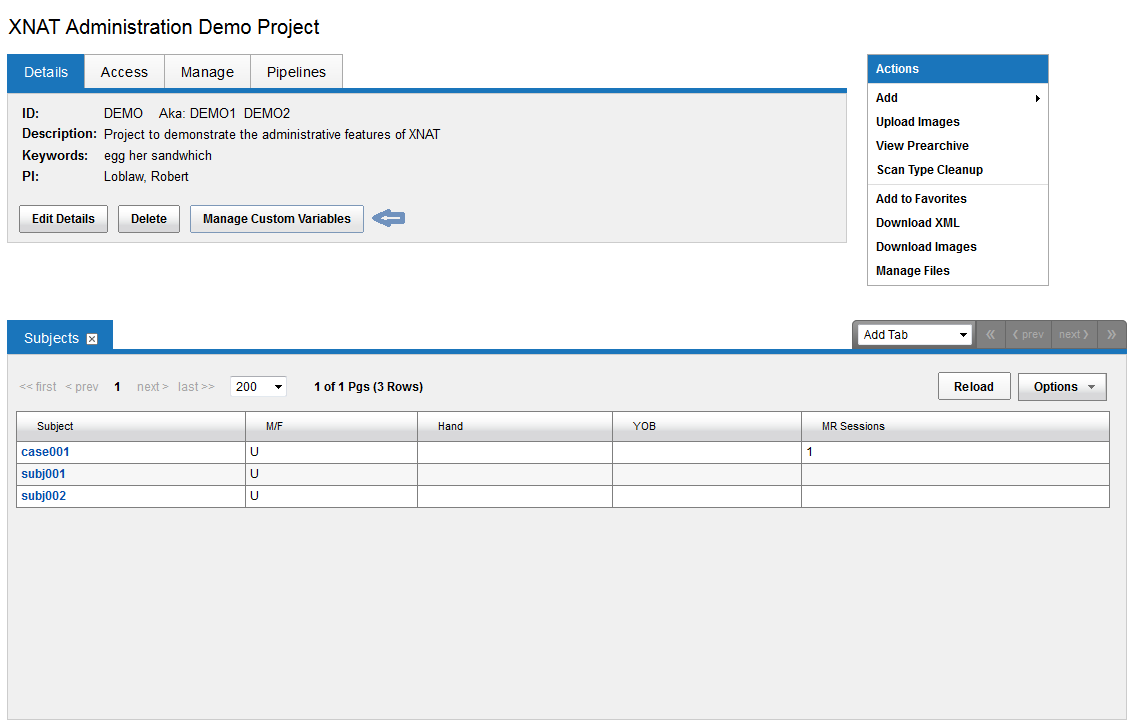This screenshot has width=1133, height=727.
Task: Open subject case001 link
Action: [45, 452]
